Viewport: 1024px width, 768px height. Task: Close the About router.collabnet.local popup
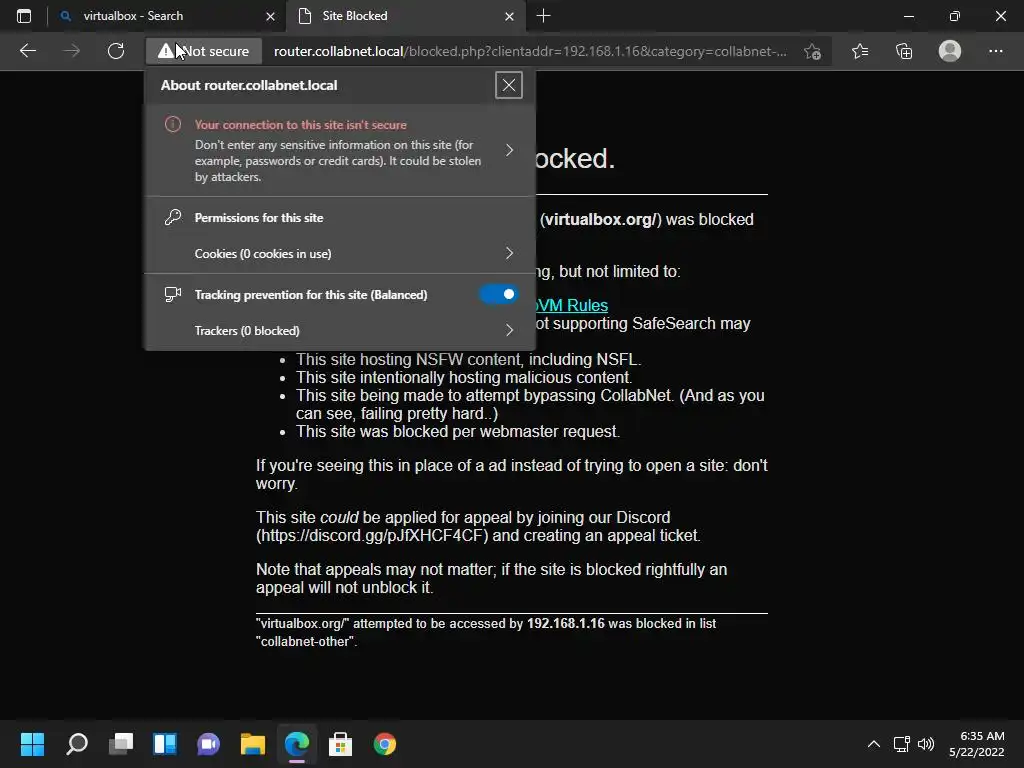509,86
